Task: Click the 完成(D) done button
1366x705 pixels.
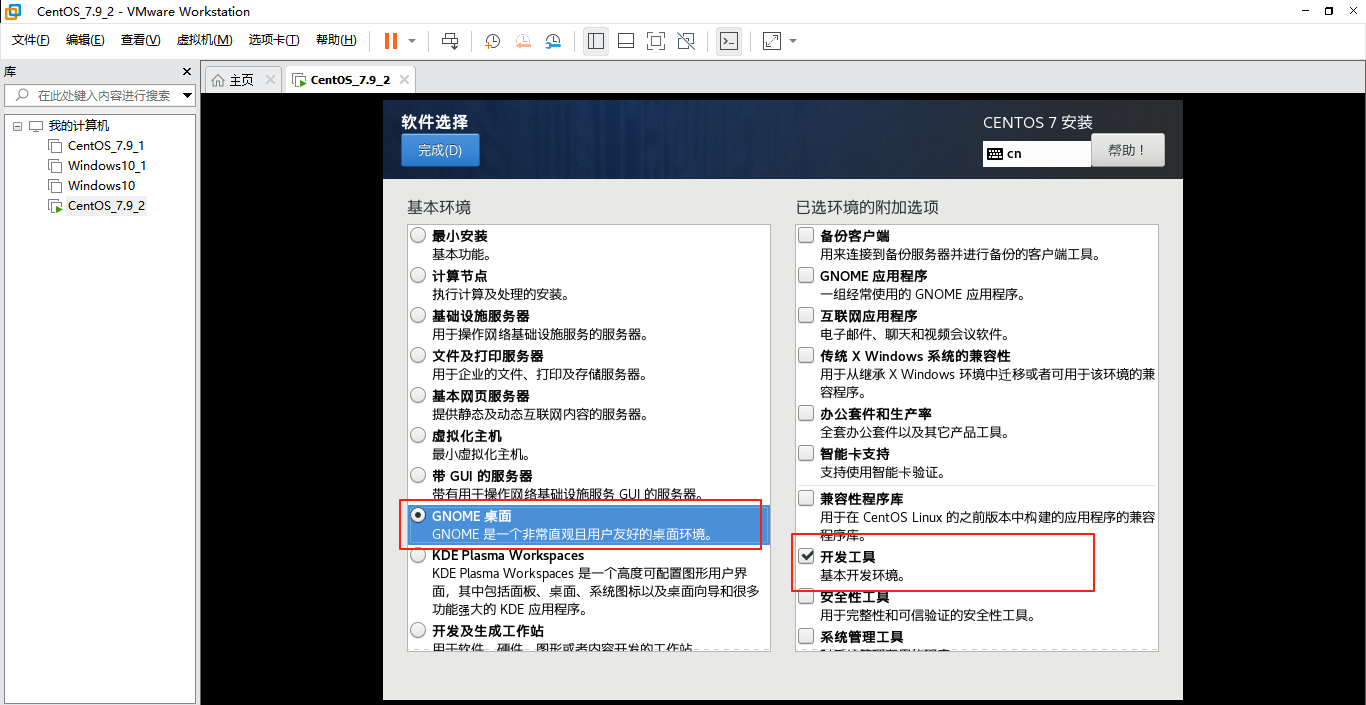Action: 440,150
